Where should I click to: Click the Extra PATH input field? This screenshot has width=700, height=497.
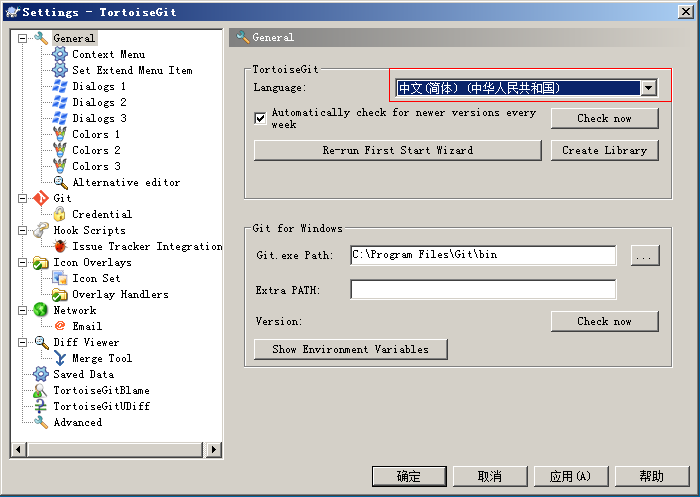483,289
